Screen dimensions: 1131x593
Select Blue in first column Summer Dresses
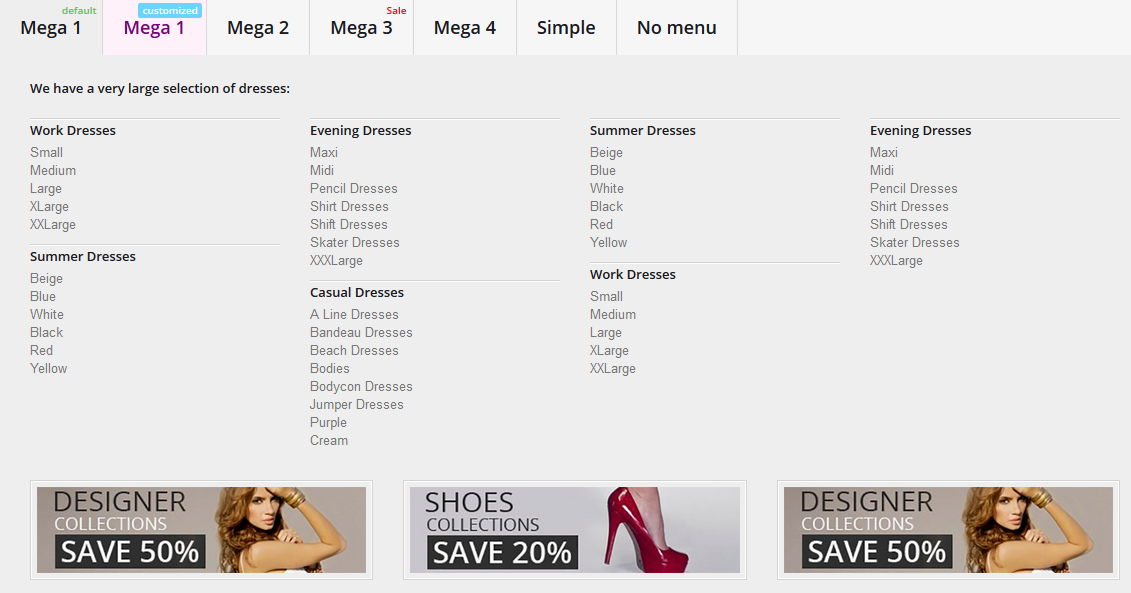pyautogui.click(x=43, y=296)
